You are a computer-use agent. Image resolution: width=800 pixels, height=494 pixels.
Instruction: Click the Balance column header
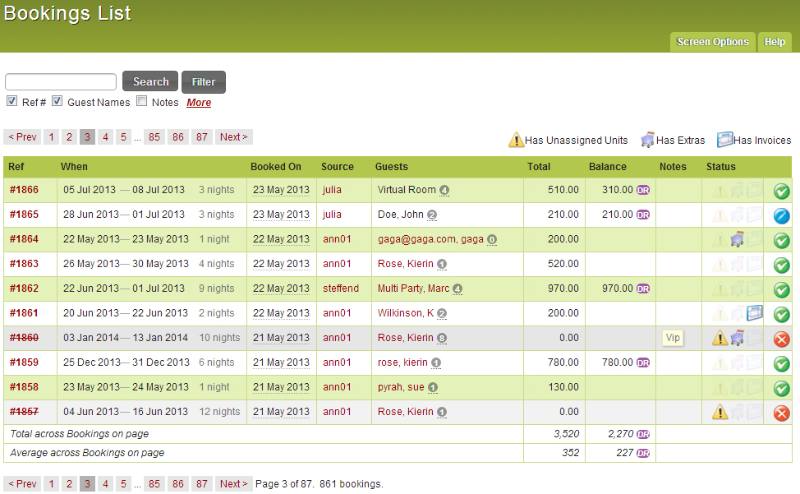pos(607,167)
